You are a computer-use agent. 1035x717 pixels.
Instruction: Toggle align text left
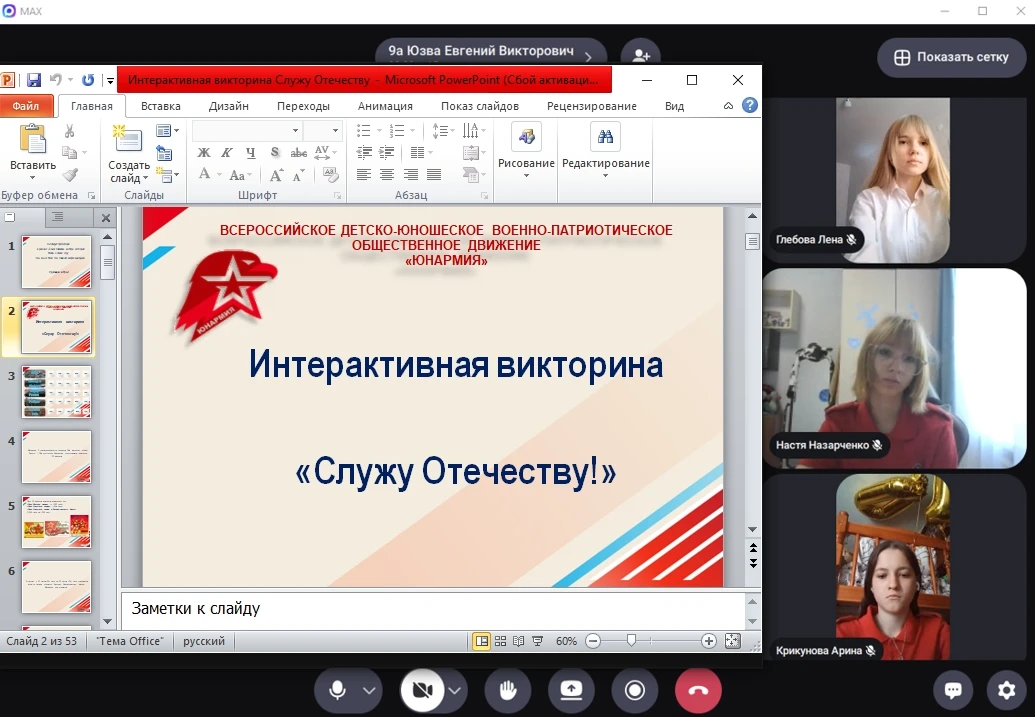click(364, 174)
